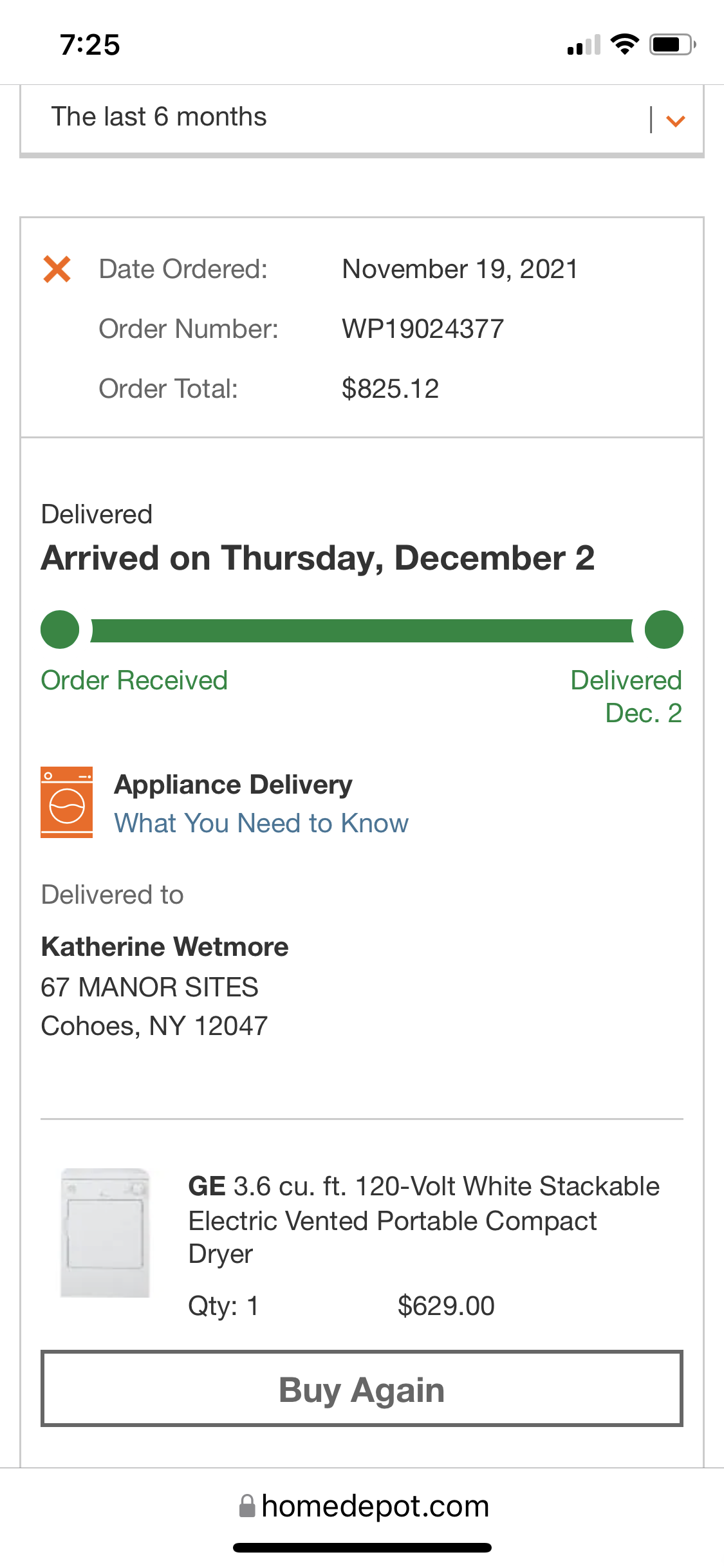The height and width of the screenshot is (1568, 724).
Task: Tap the lock icon in the address bar
Action: [x=246, y=1506]
